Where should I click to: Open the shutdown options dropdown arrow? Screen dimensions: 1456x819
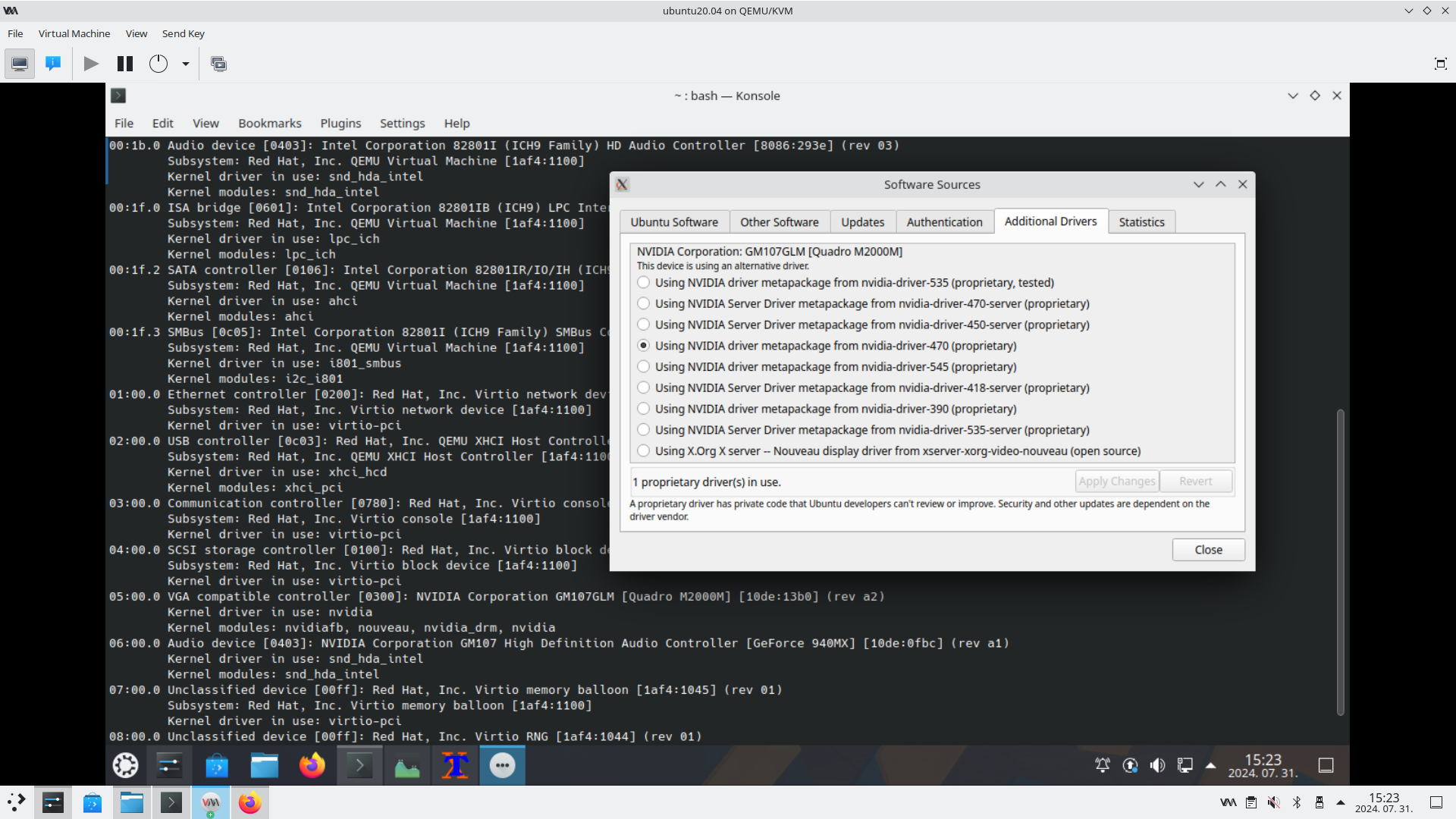185,64
